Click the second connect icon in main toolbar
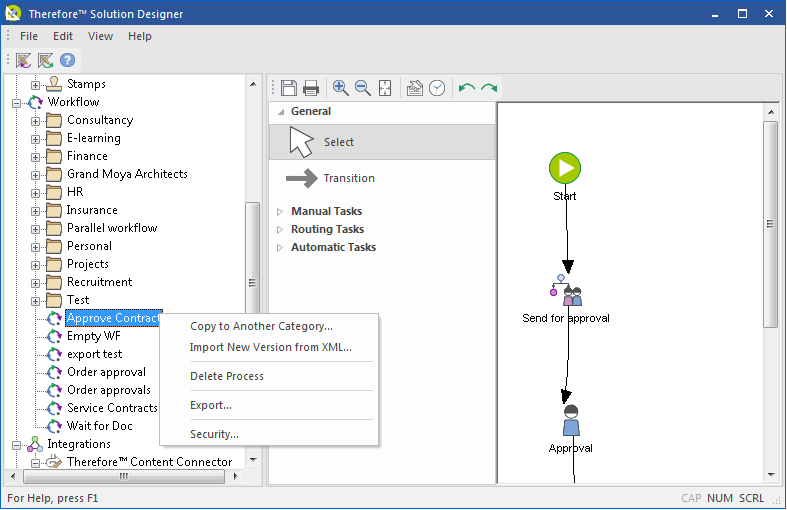 click(x=46, y=60)
